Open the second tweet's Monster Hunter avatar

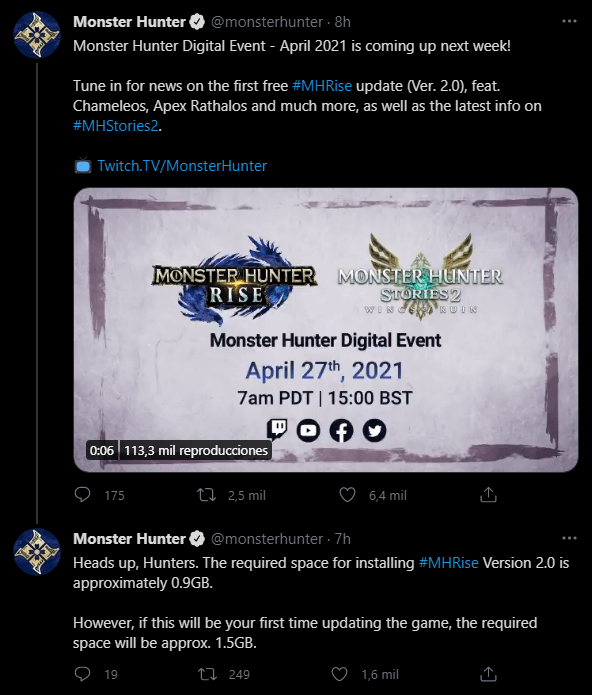click(x=37, y=552)
